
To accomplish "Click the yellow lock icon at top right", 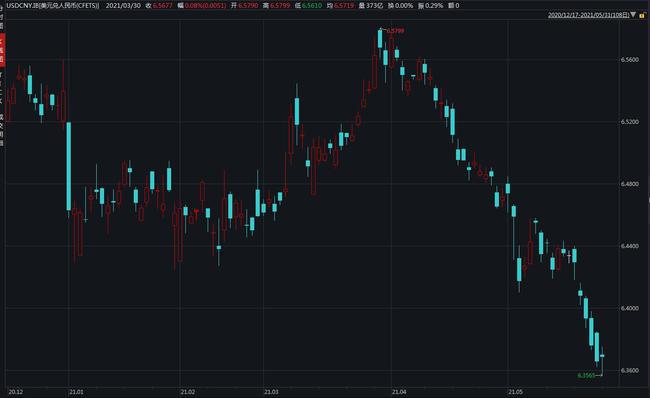I will (642, 15).
